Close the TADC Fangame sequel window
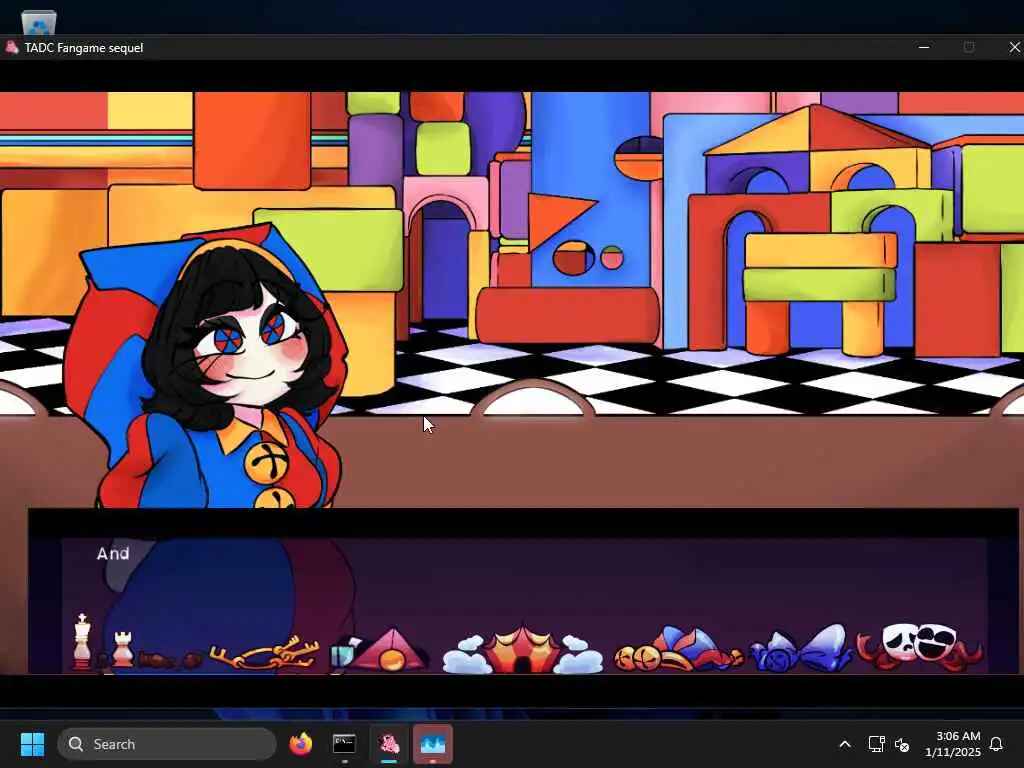The width and height of the screenshot is (1024, 768). (x=1014, y=47)
